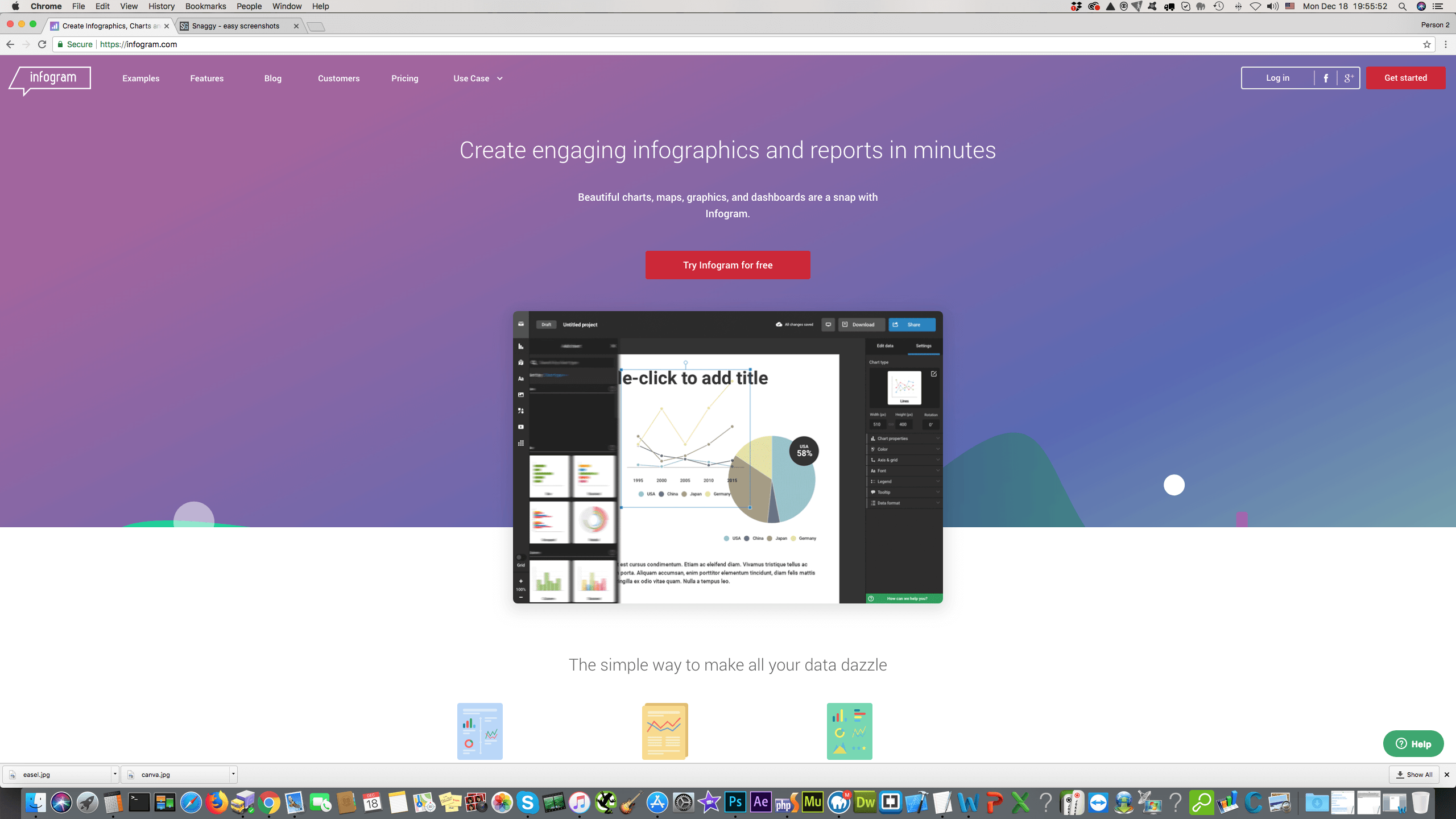Click the Infogram logo

tap(50, 80)
